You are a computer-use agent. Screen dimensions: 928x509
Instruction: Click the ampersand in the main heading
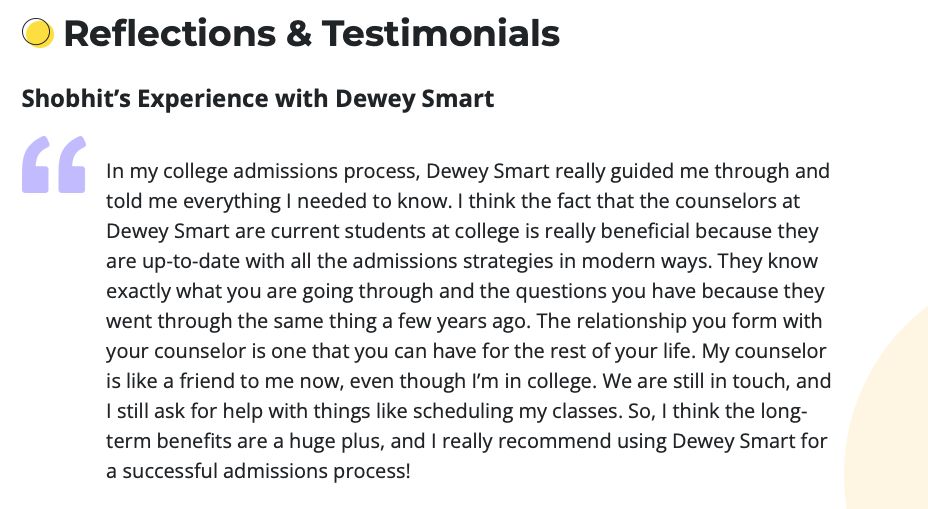click(298, 34)
